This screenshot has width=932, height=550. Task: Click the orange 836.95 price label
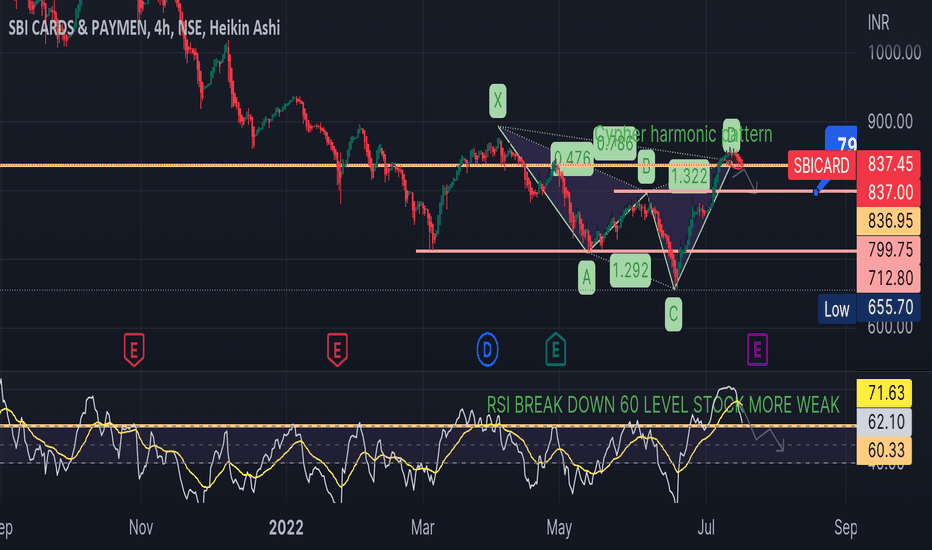[x=889, y=221]
